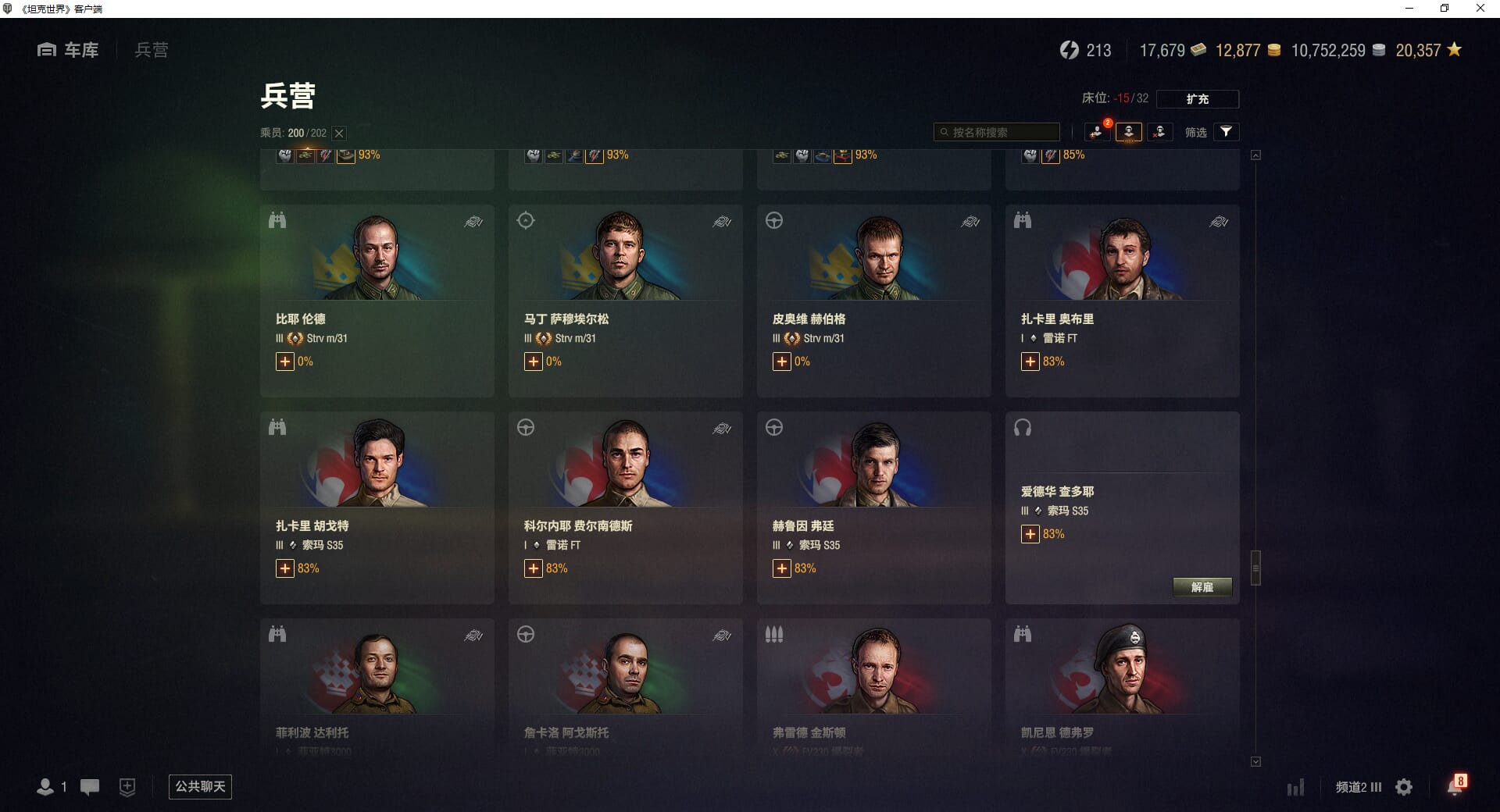Open the contacts icon in bottom bar
The height and width of the screenshot is (812, 1500).
coord(51,787)
